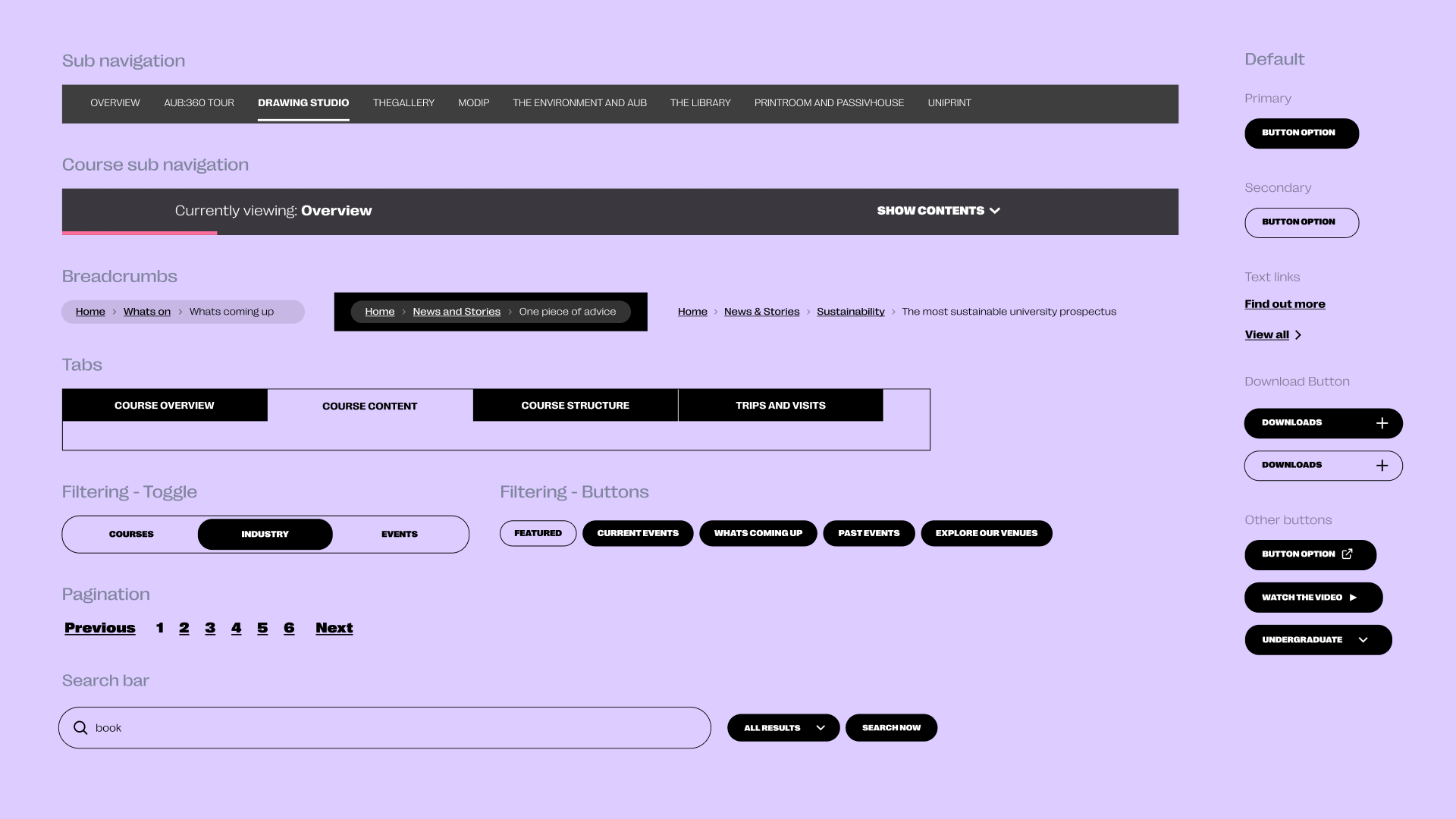Screen dimensions: 1456x819
Task: Select the Industry filter toggle
Action: pyautogui.click(x=265, y=534)
